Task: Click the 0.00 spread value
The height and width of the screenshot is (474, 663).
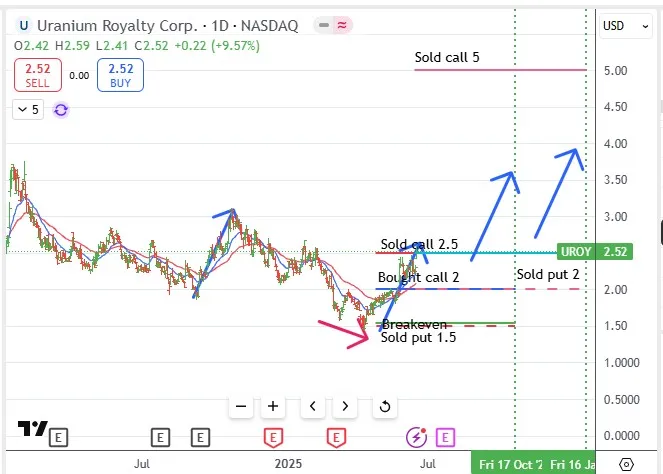Action: coord(79,76)
